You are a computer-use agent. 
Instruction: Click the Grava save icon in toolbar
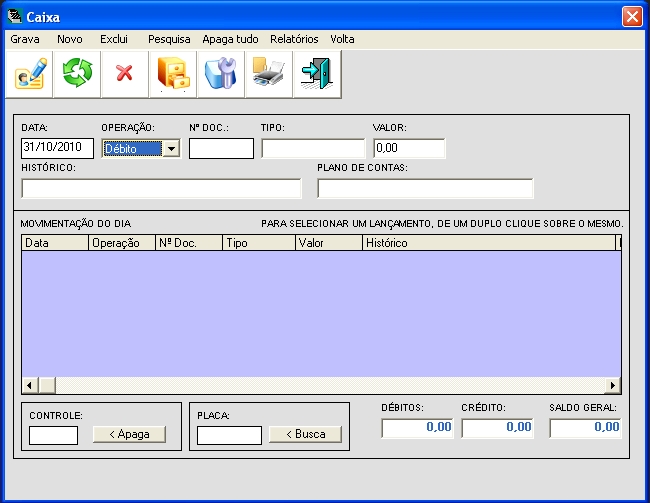tap(29, 75)
